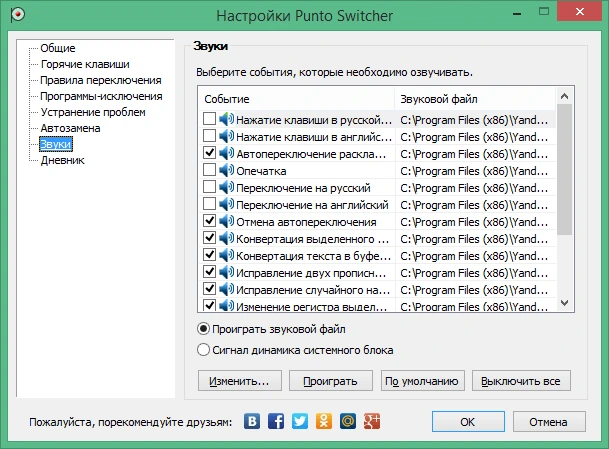Click the Событие column header
The height and width of the screenshot is (449, 609).
[x=297, y=99]
